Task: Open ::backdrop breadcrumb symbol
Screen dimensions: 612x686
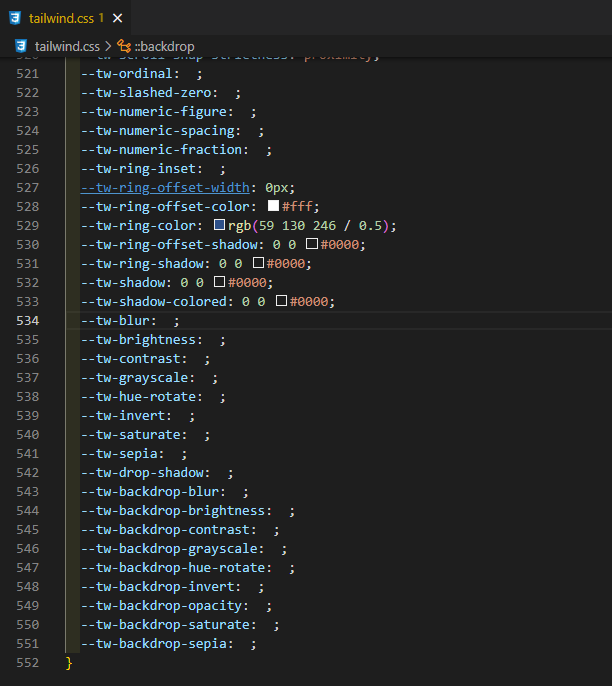Action: 164,46
